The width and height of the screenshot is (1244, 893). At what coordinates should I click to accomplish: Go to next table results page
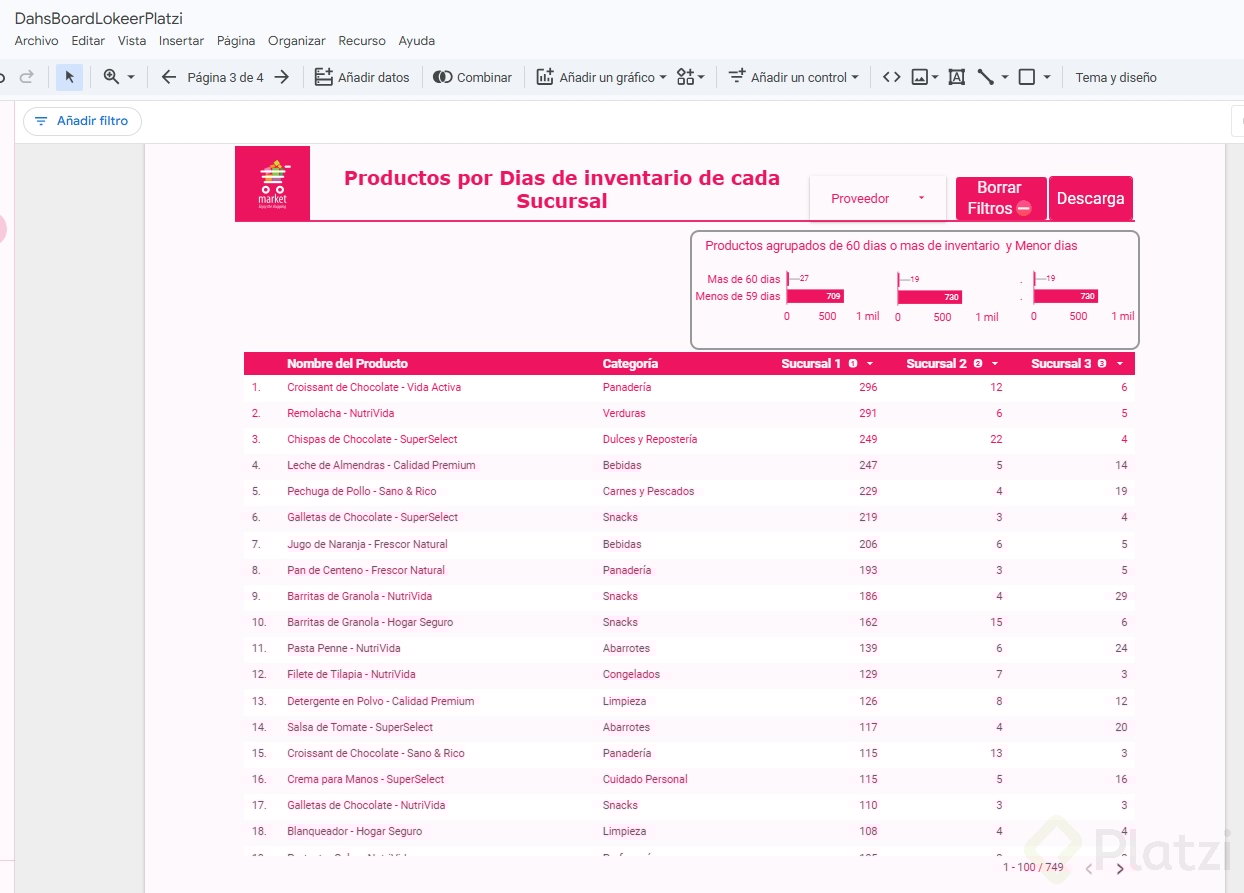pos(1120,869)
